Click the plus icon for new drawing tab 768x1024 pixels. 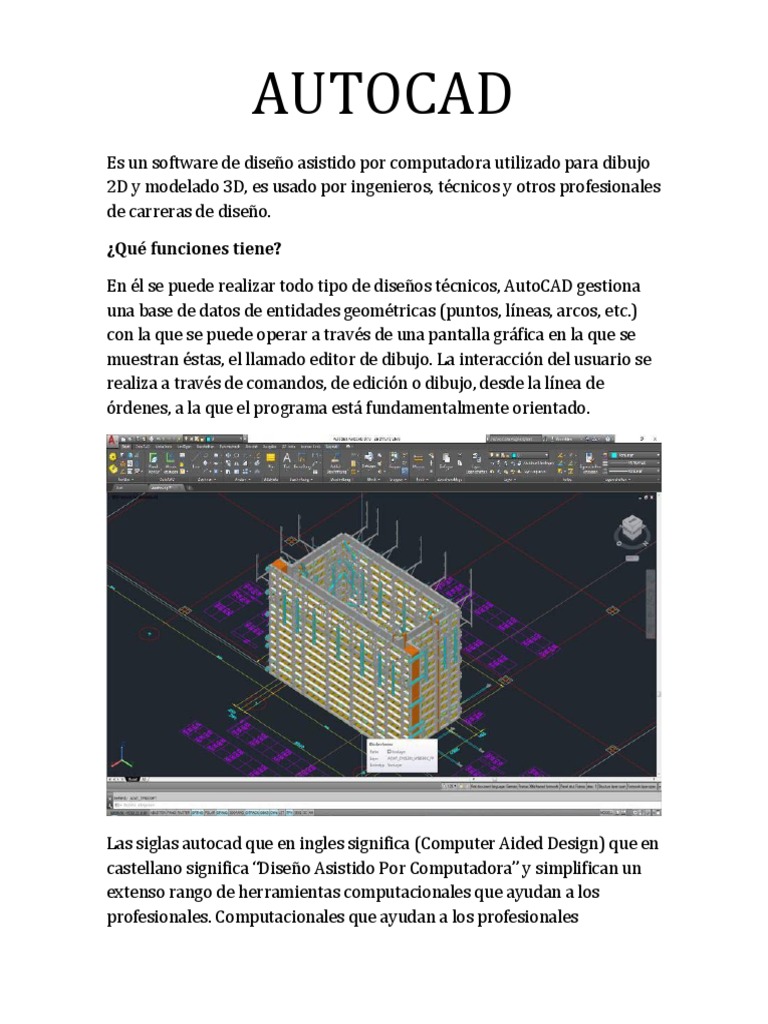click(189, 488)
